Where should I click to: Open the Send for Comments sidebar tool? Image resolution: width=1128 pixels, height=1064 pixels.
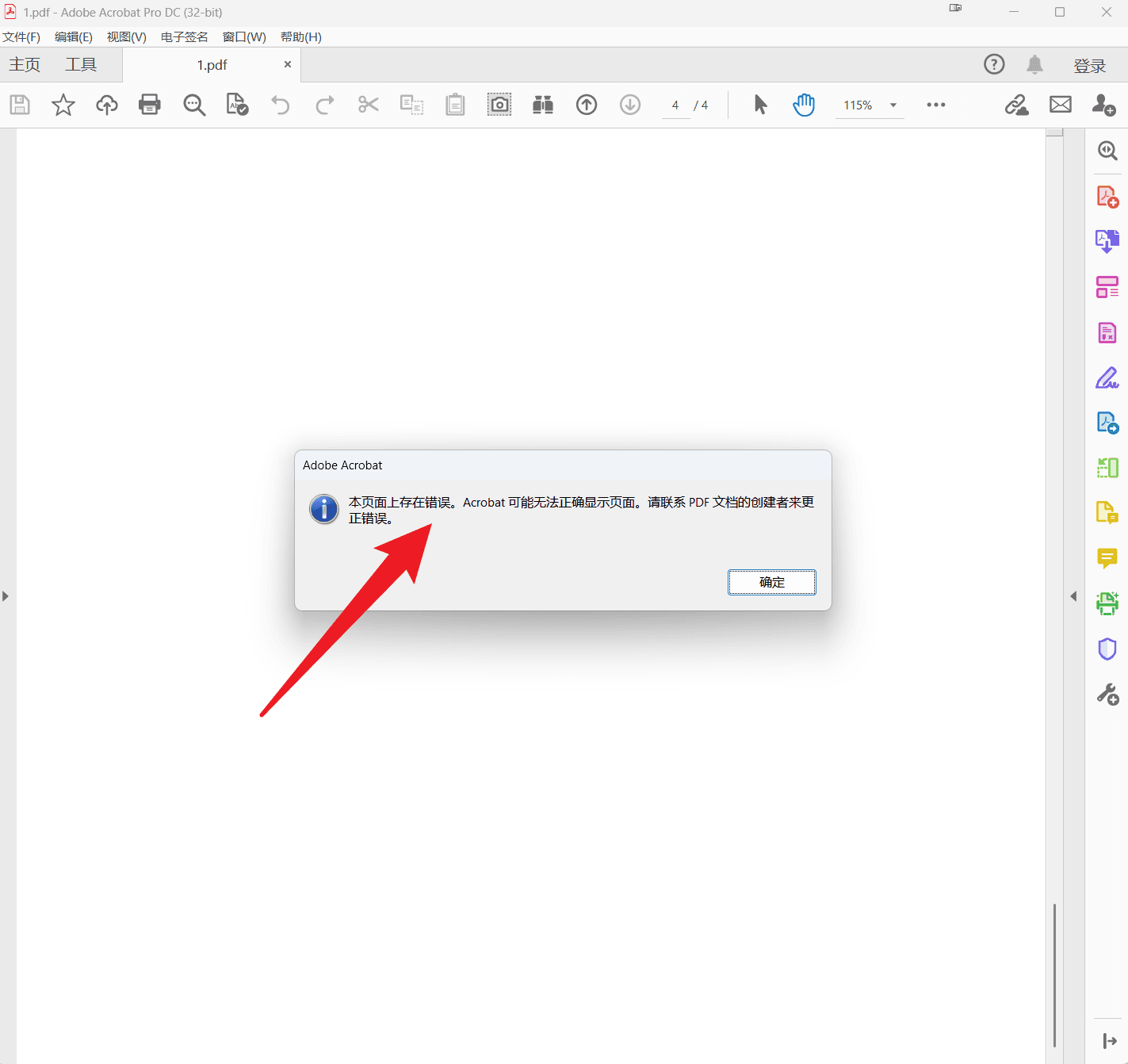tap(1107, 514)
